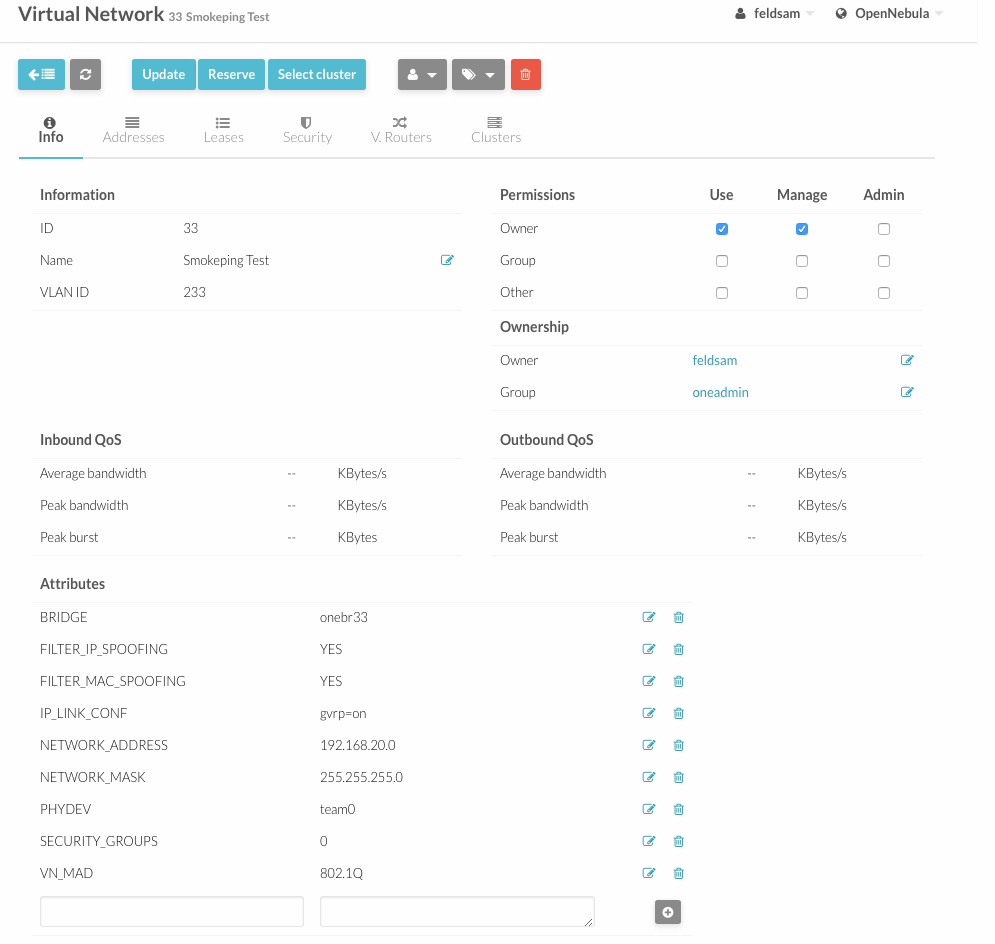This screenshot has height=944, width=995.
Task: Select the network mask 255.255.255.0
Action: 361,777
